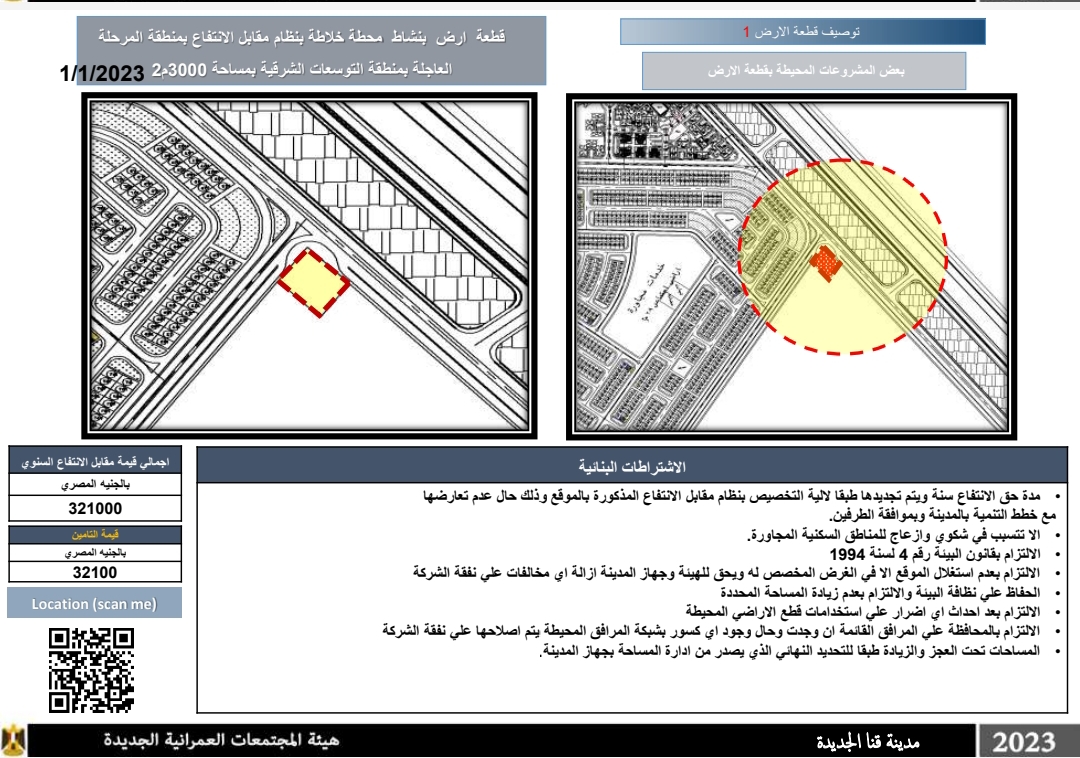Image resolution: width=1080 pixels, height=758 pixels.
Task: Select the توصيف قطعة الارض header tab
Action: point(803,33)
